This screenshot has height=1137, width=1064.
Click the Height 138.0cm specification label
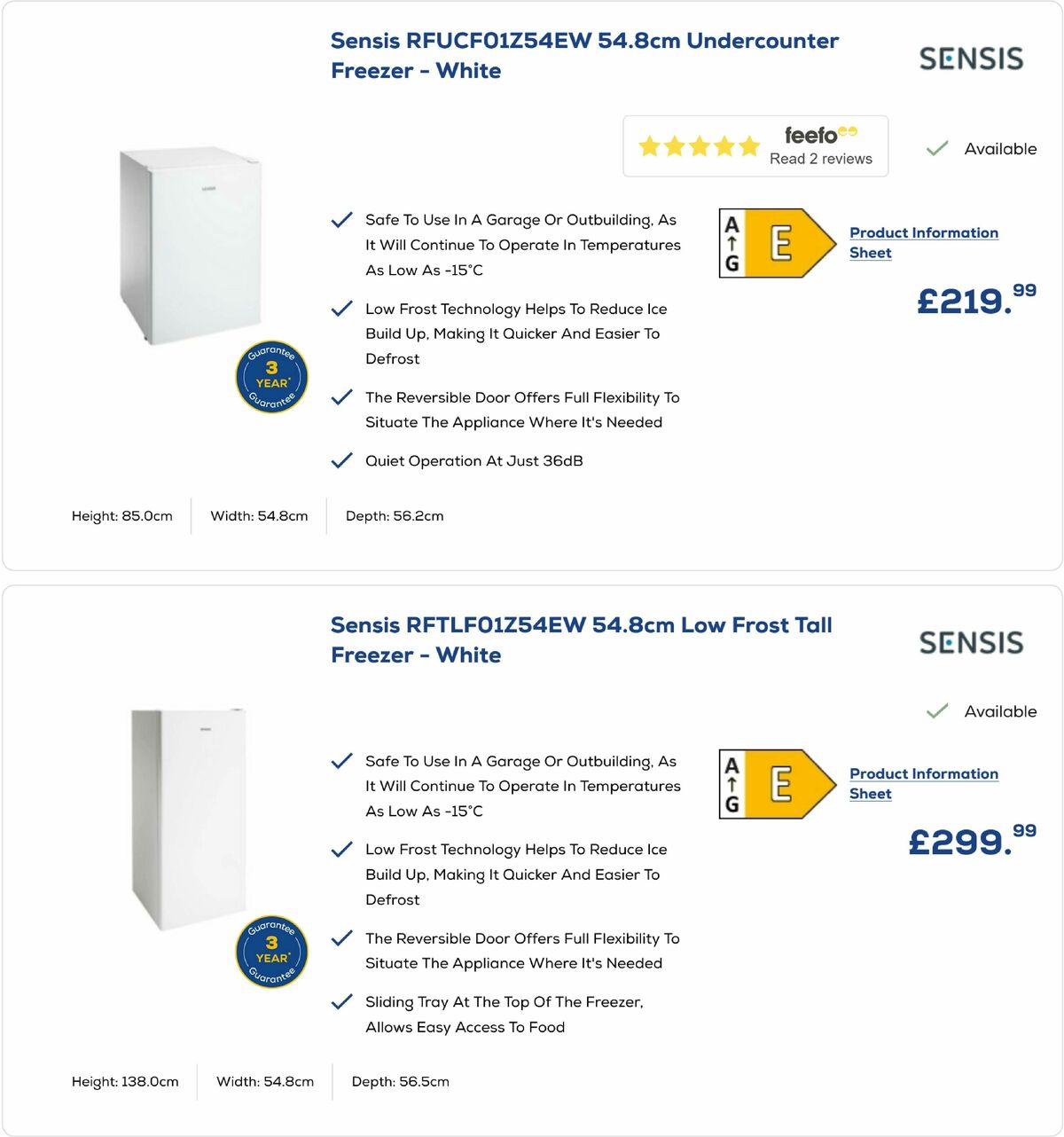coord(125,1082)
